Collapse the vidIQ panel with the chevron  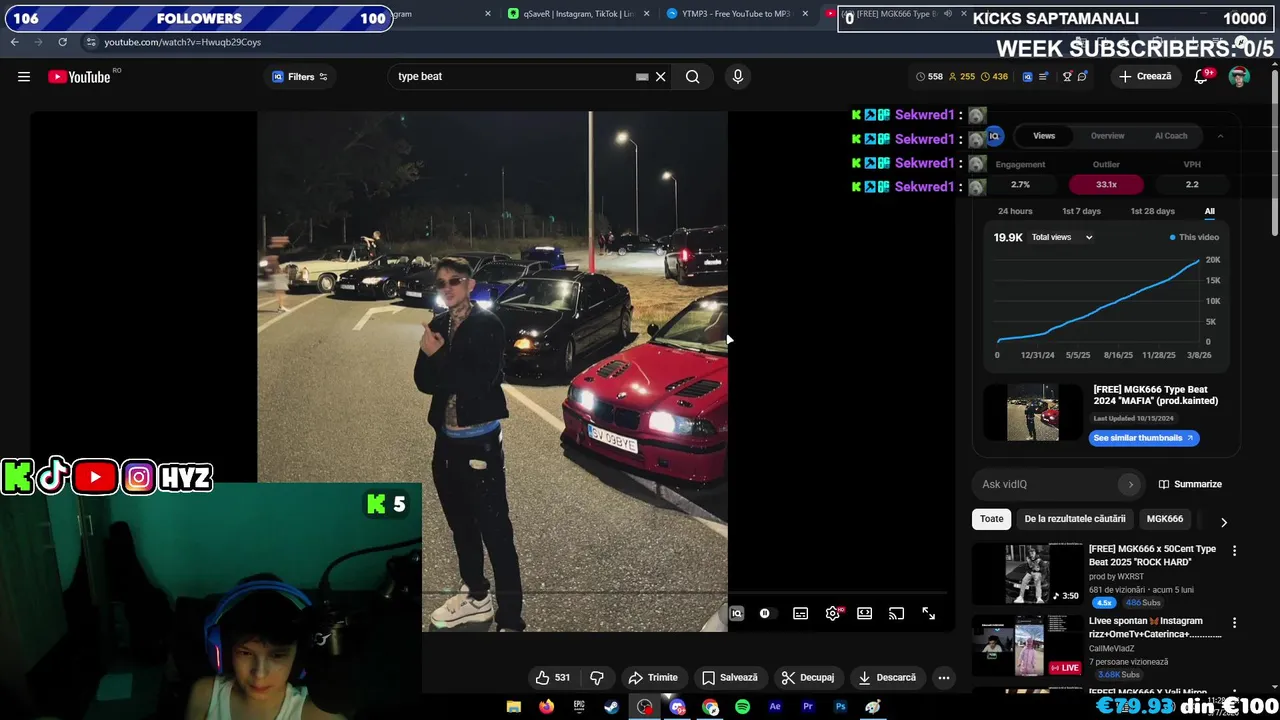point(1220,136)
